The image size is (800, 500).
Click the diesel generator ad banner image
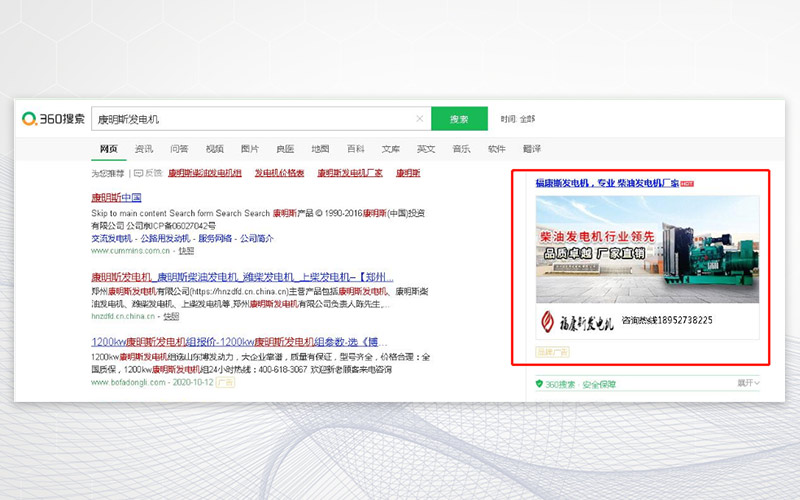pos(647,249)
